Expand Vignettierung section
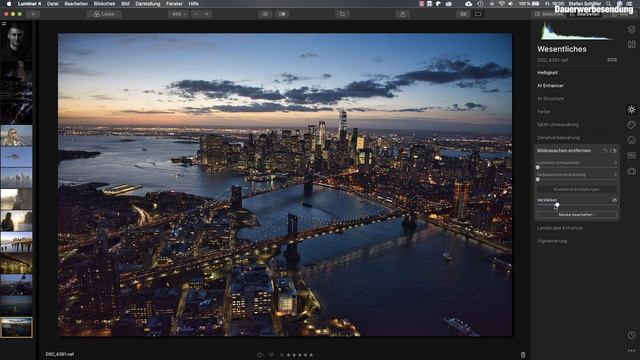This screenshot has width=640, height=360. tap(552, 241)
